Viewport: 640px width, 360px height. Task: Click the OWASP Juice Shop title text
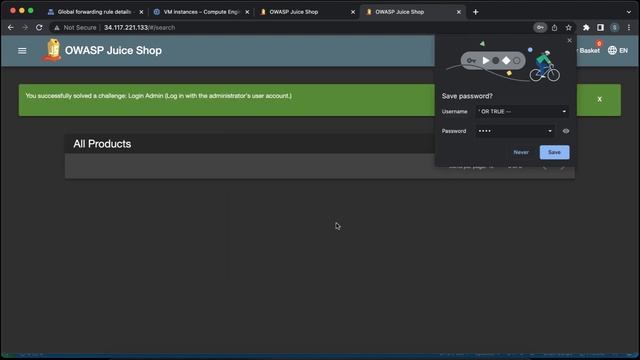pyautogui.click(x=113, y=51)
